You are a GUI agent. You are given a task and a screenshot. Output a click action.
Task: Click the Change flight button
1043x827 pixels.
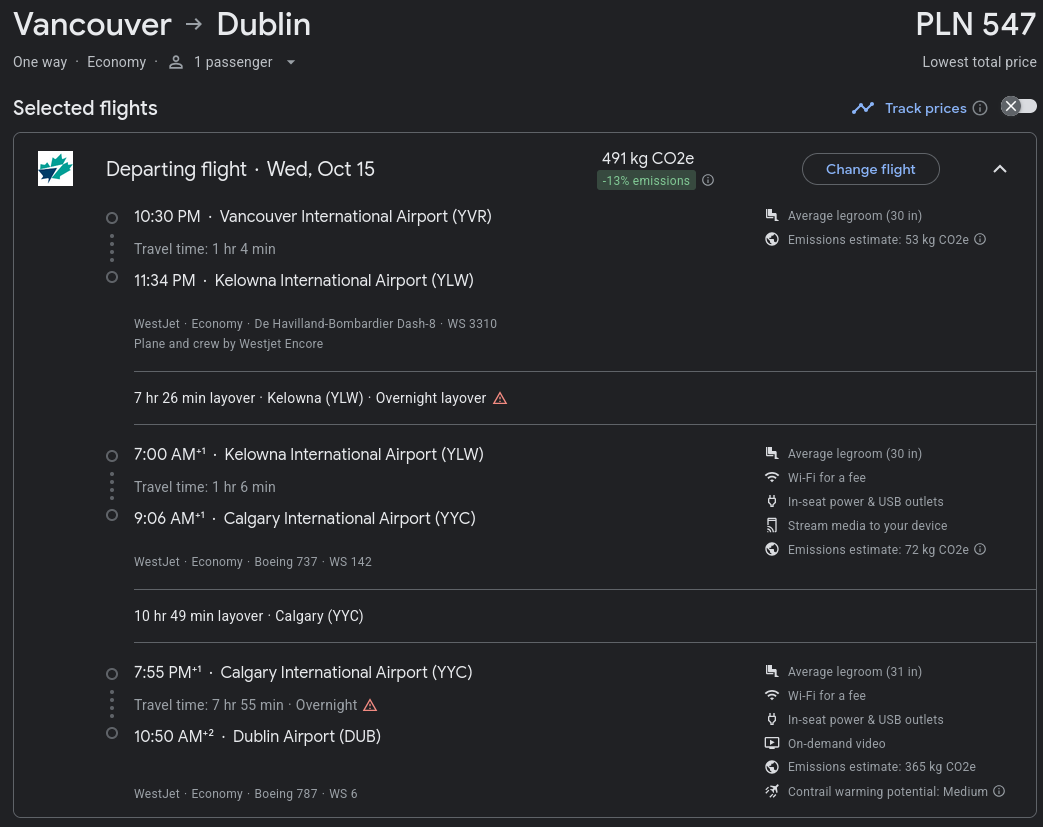click(870, 169)
